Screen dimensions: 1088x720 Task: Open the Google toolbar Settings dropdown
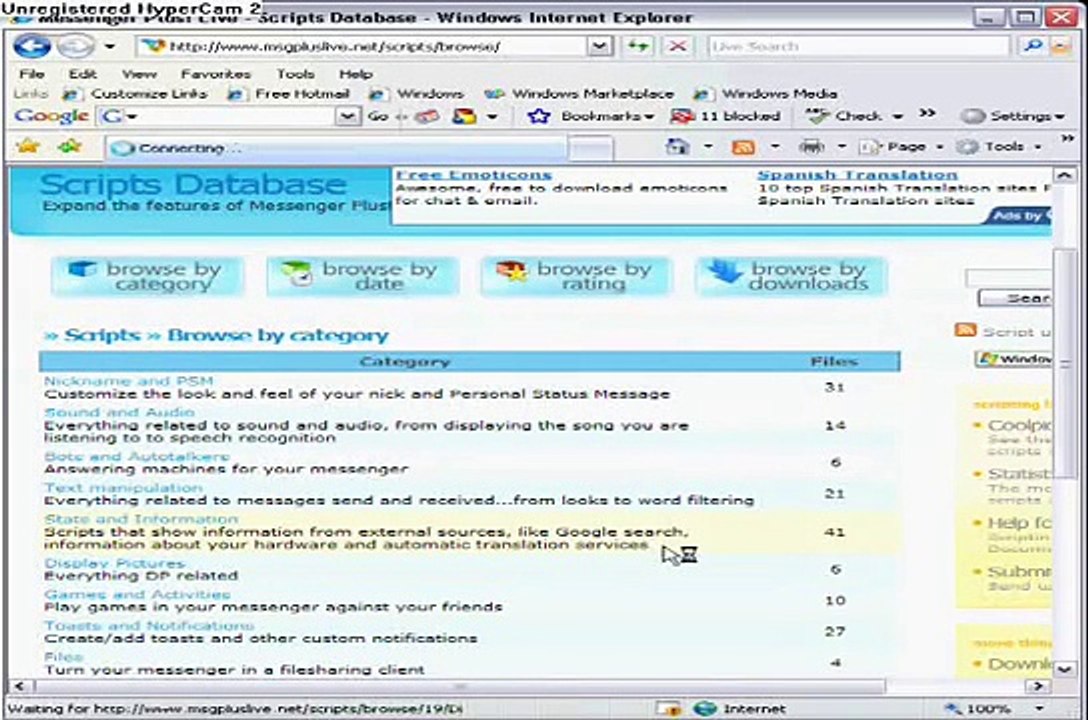[1013, 116]
